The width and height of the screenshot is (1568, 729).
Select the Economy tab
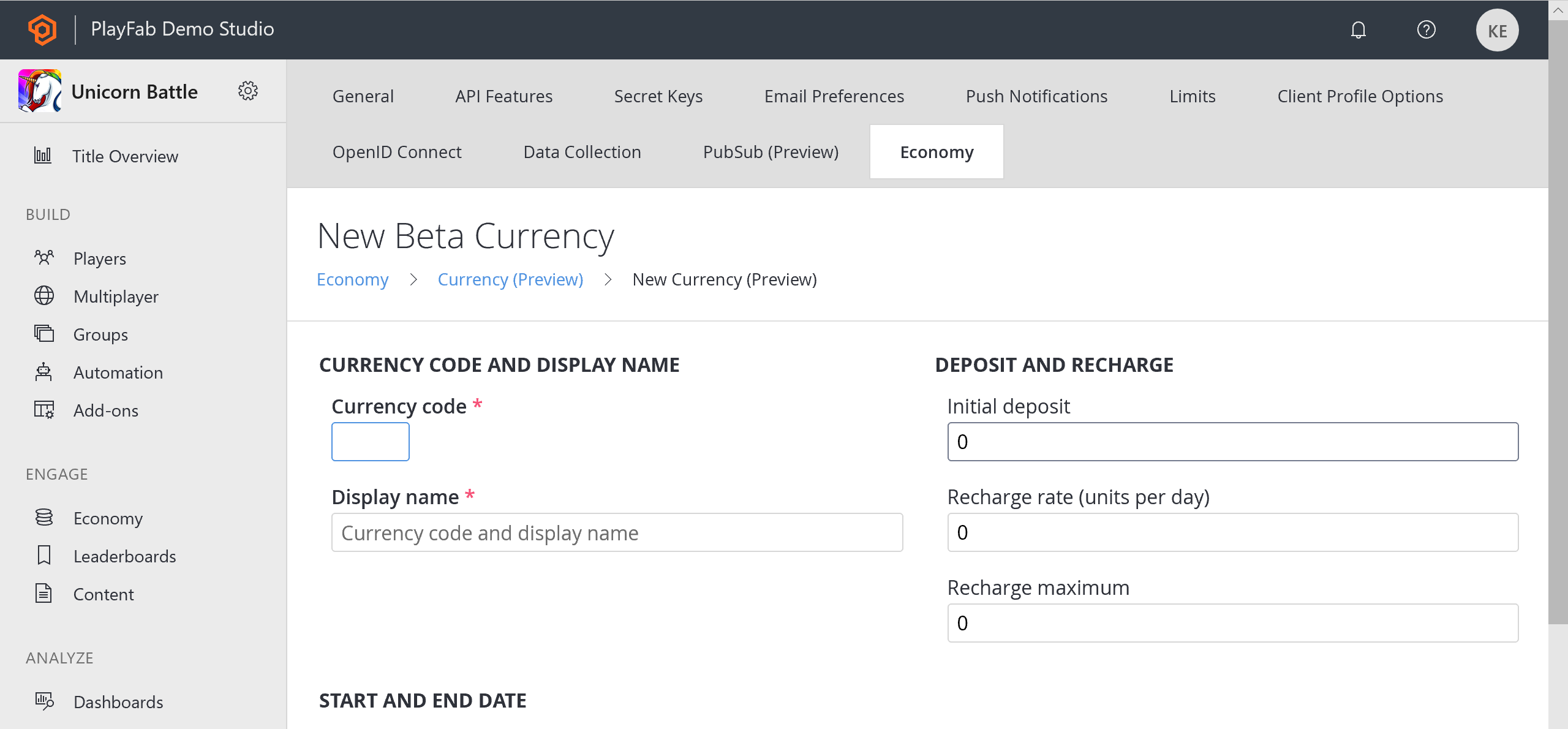936,152
